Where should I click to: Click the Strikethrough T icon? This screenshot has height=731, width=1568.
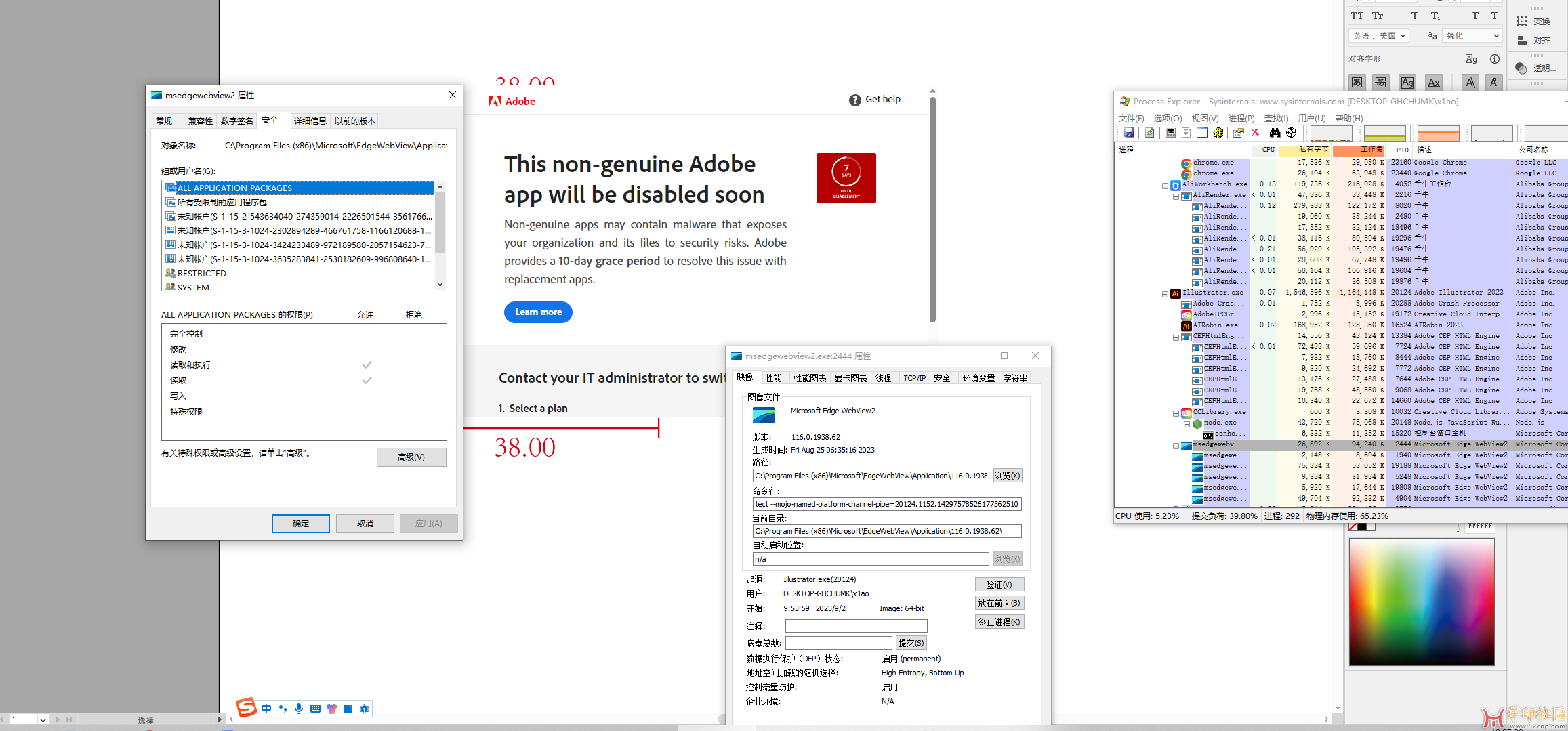1494,16
